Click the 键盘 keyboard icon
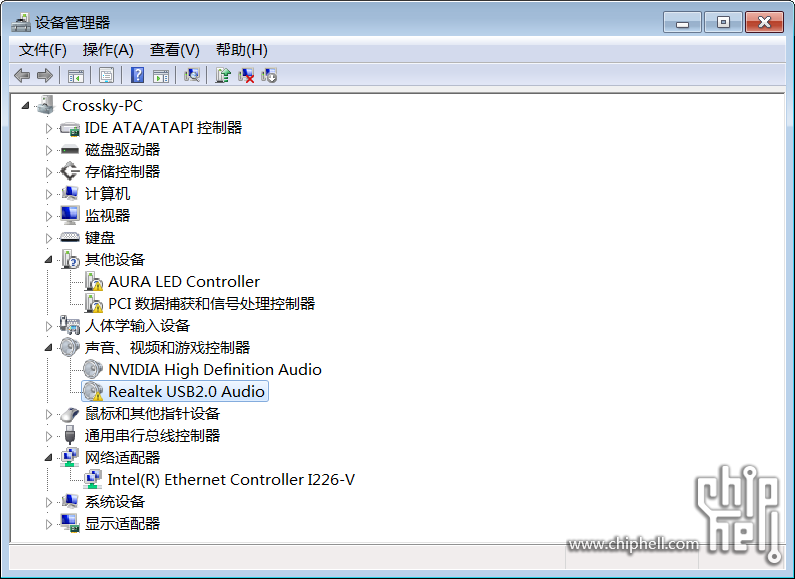The width and height of the screenshot is (795, 579). (69, 237)
